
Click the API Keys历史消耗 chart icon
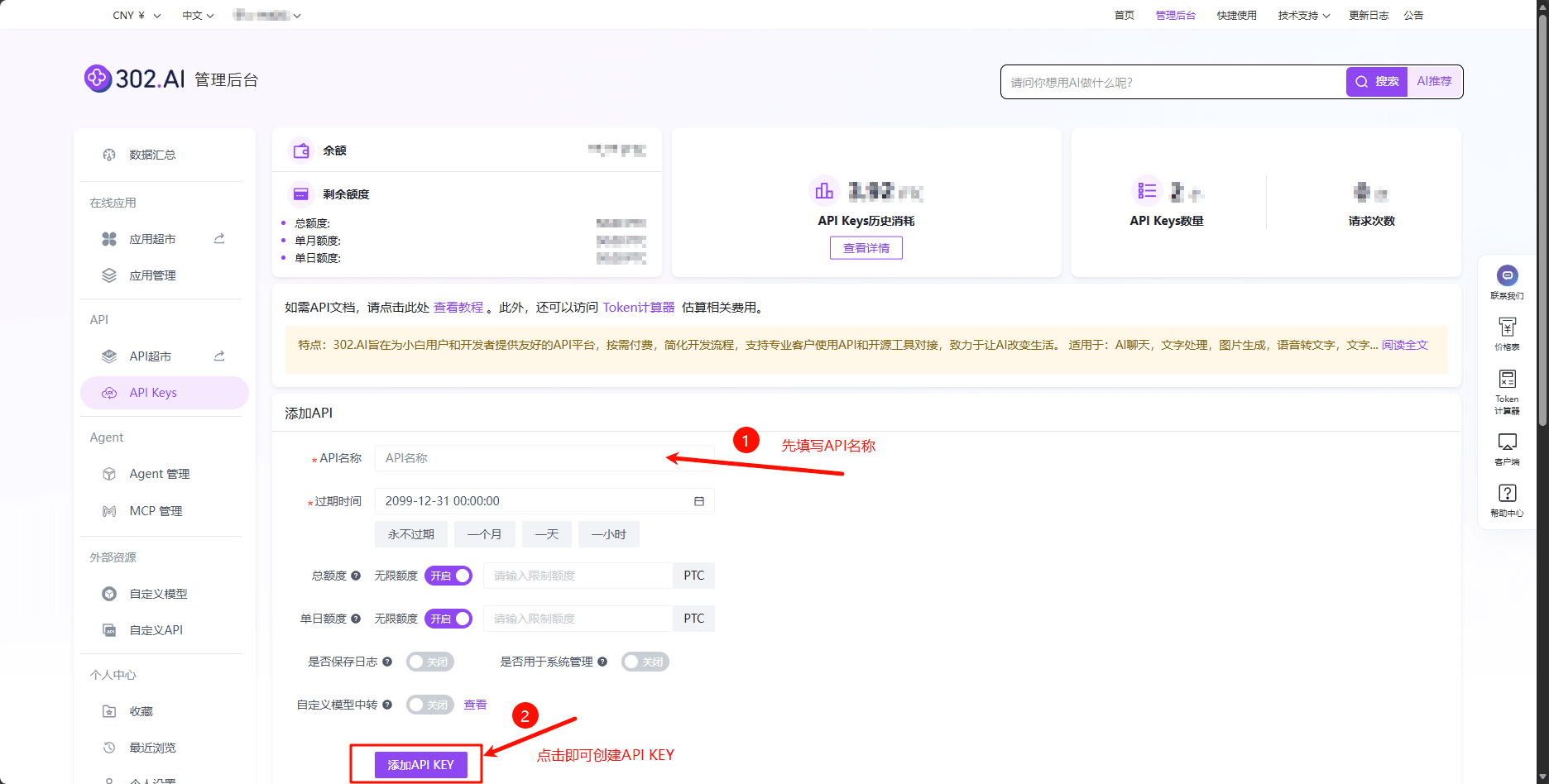[824, 191]
